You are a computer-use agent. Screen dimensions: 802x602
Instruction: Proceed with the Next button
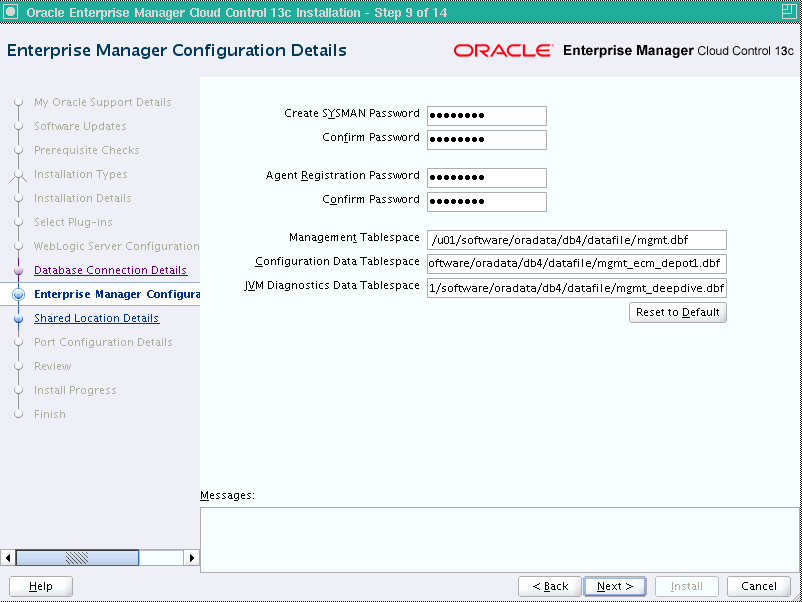point(615,586)
